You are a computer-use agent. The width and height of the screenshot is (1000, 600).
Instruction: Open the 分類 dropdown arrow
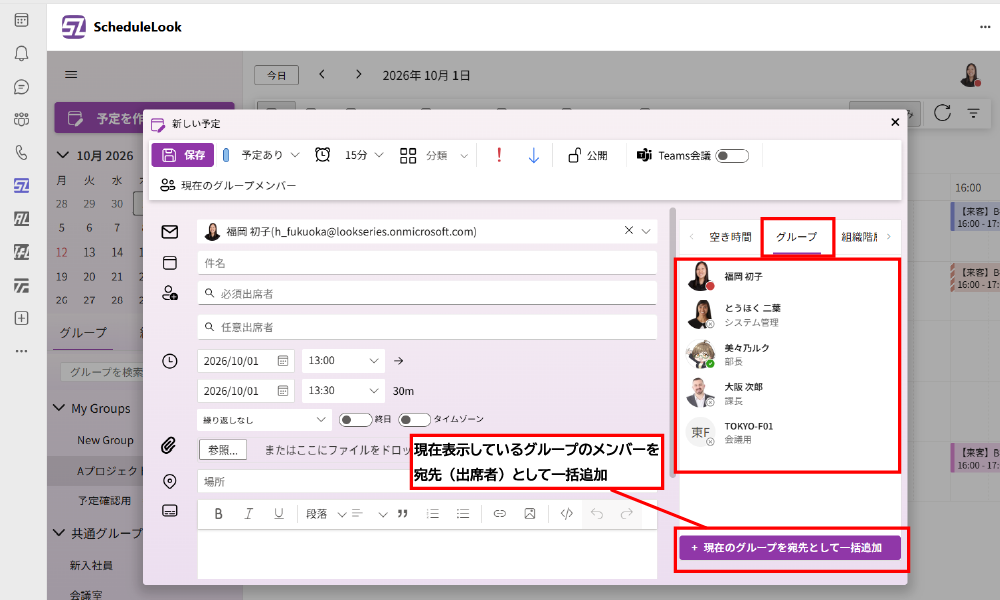pos(464,156)
